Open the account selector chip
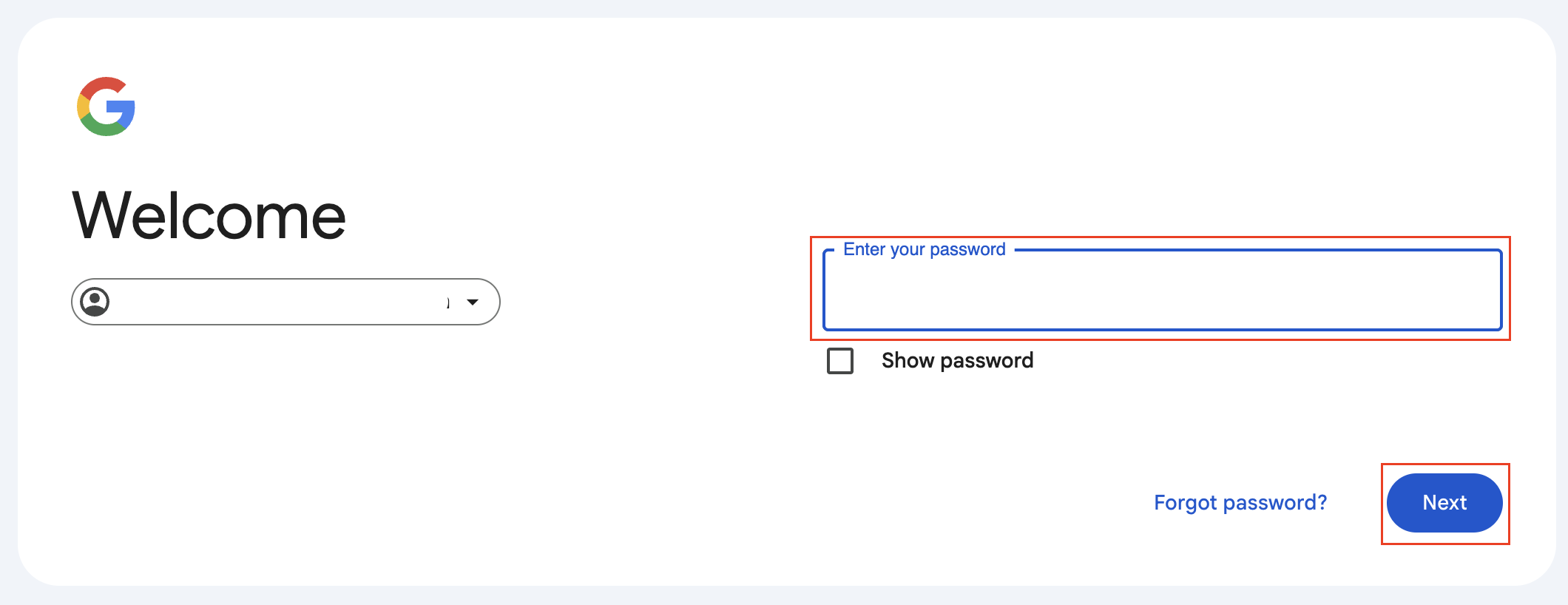The height and width of the screenshot is (605, 1568). tap(285, 302)
